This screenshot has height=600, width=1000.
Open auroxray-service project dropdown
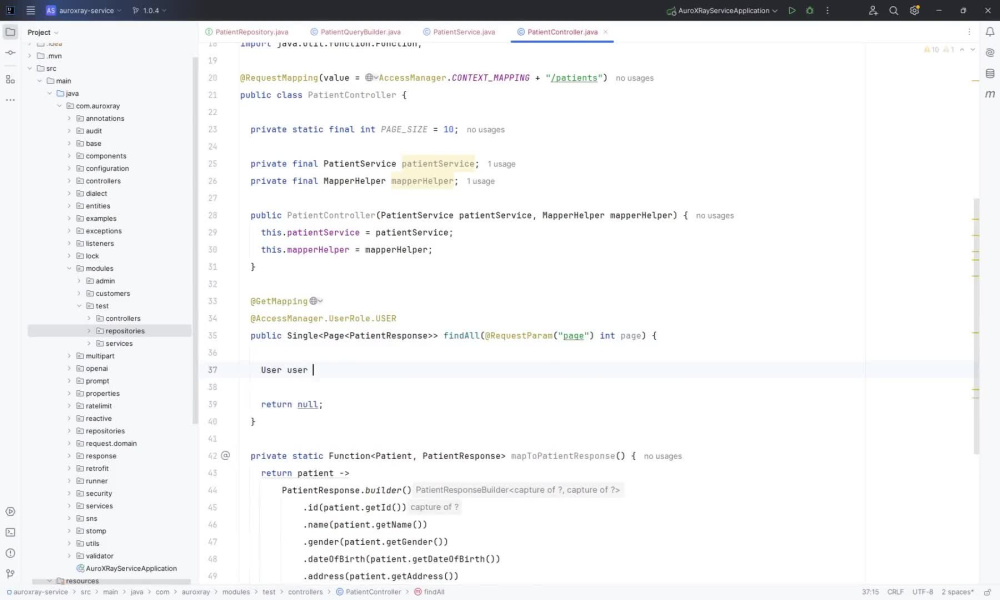(84, 10)
